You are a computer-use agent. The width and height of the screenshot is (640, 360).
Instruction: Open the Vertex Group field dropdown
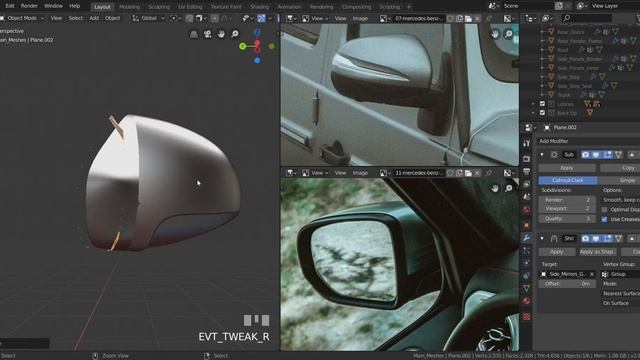coord(621,274)
